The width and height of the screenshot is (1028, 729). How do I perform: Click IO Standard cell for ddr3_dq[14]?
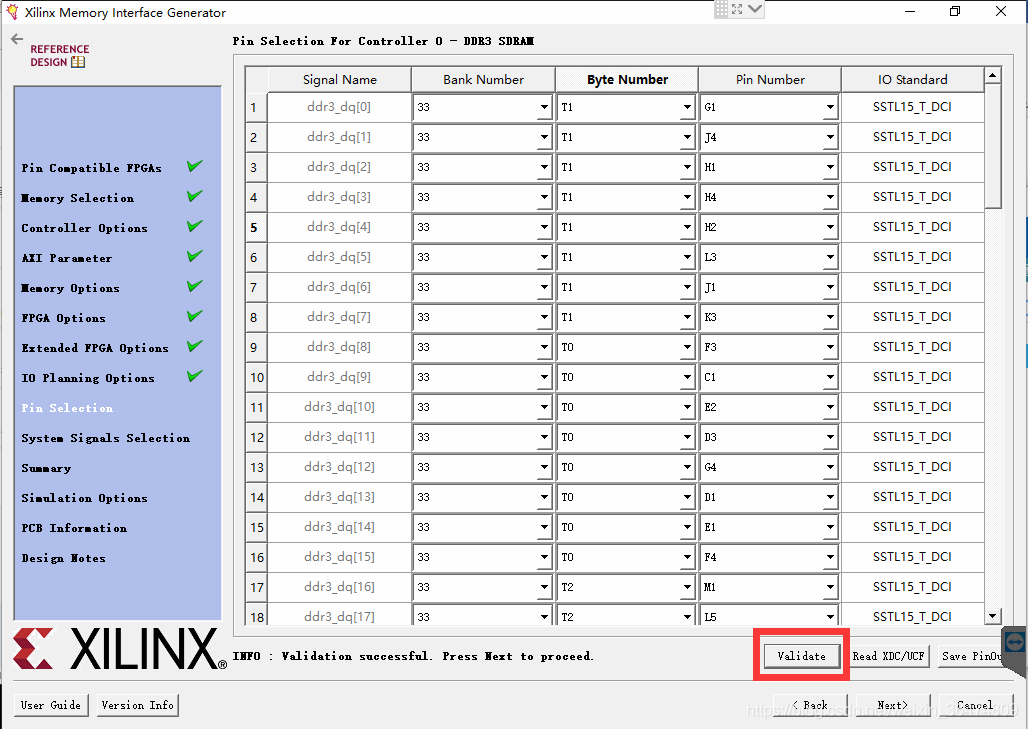tap(912, 526)
